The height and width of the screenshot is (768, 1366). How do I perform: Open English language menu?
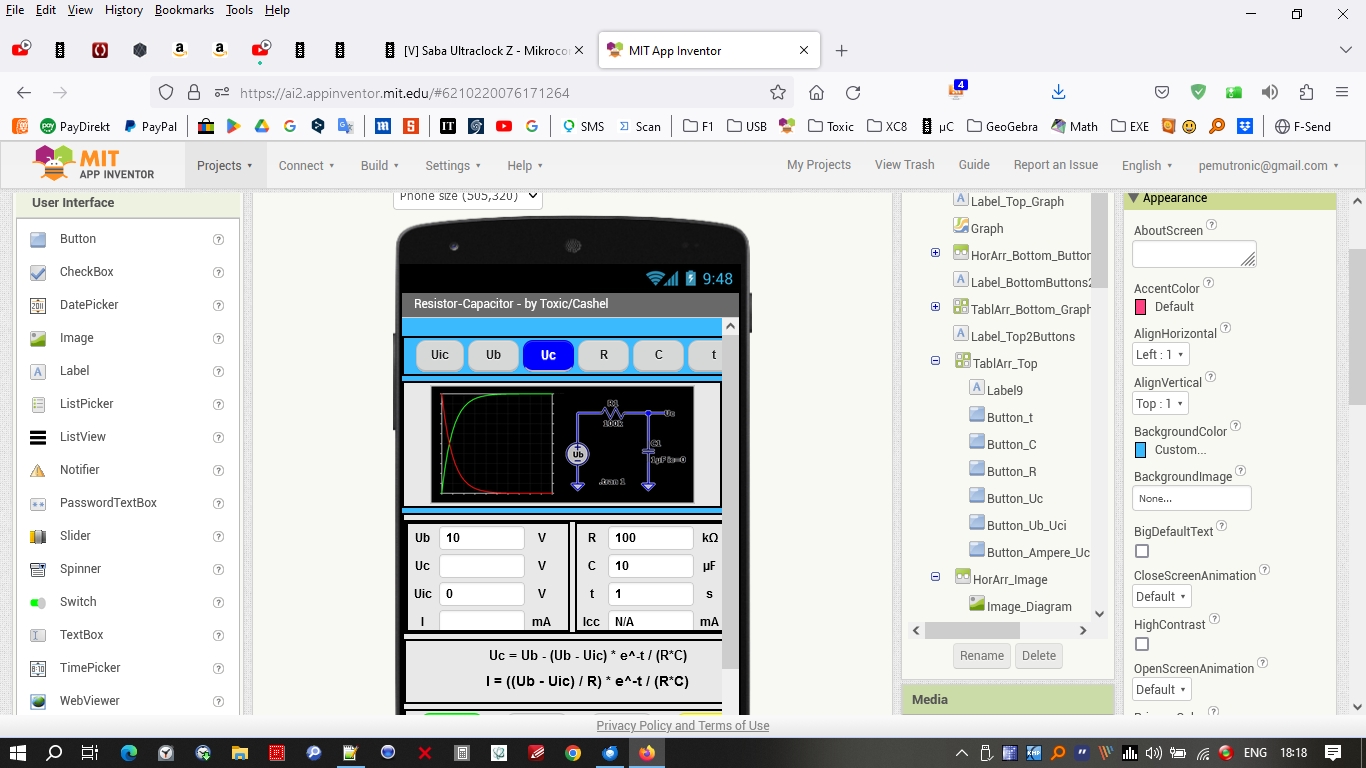pyautogui.click(x=1147, y=166)
